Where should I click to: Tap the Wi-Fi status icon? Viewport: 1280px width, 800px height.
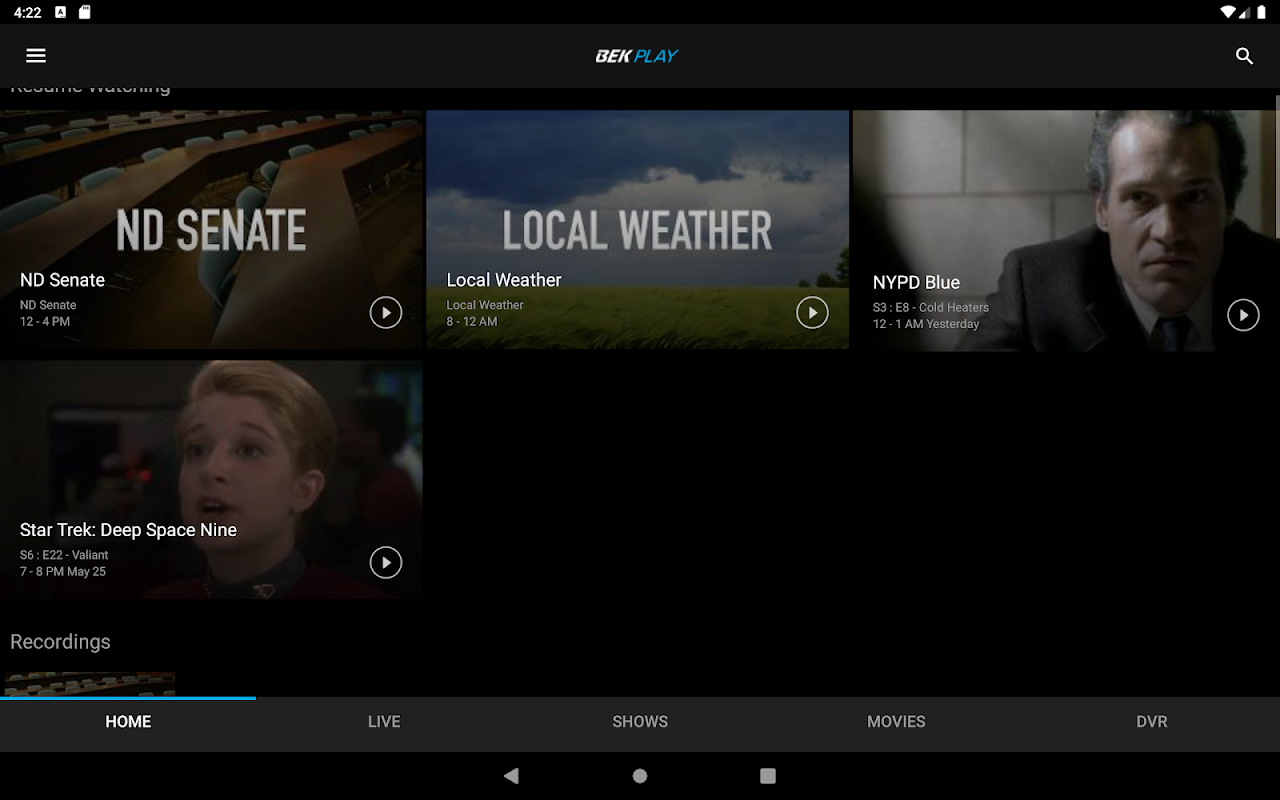[1228, 12]
